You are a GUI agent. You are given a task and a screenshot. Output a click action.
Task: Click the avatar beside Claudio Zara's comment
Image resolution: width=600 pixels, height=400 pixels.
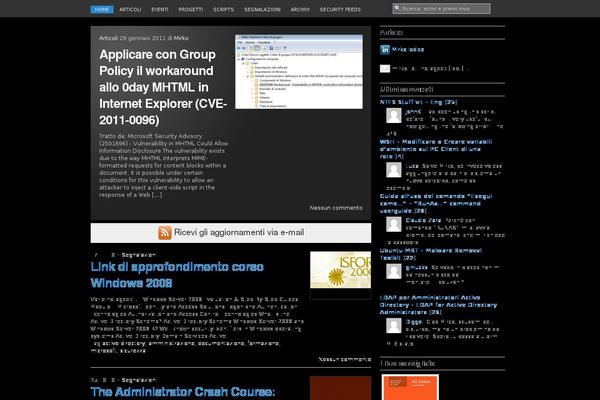(394, 224)
